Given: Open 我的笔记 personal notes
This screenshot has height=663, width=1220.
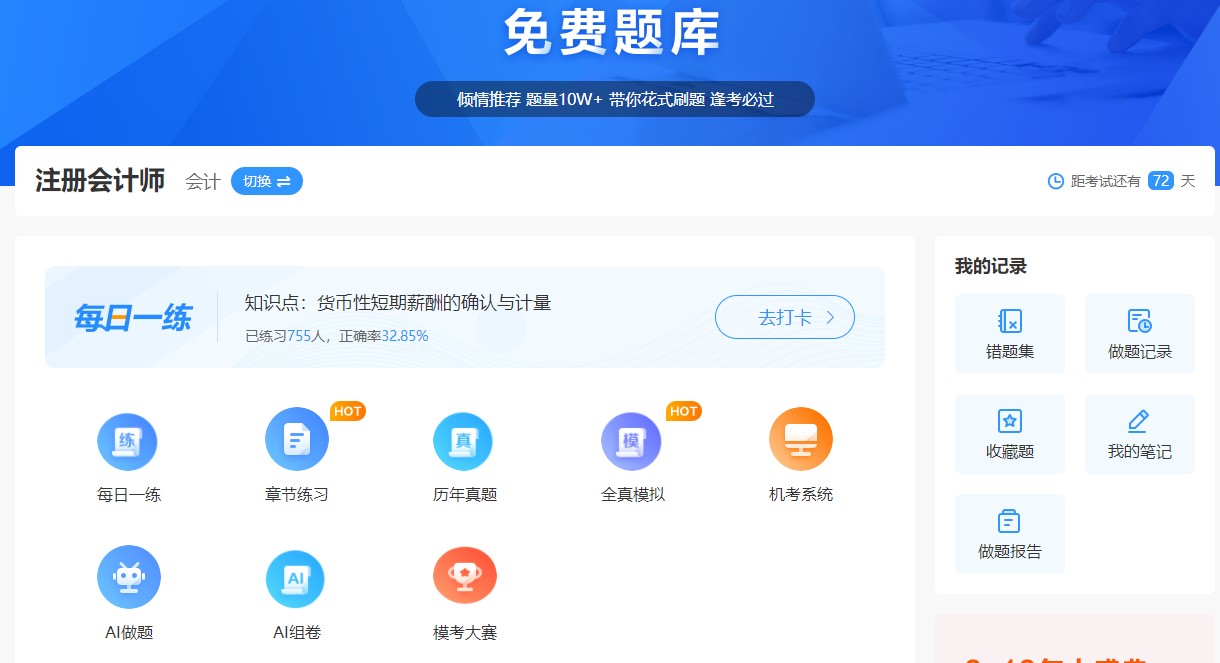Looking at the screenshot, I should pyautogui.click(x=1139, y=433).
